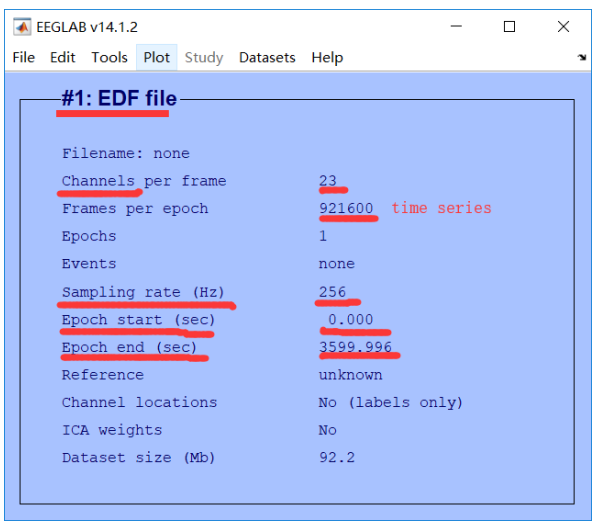This screenshot has width=597, height=525.
Task: Open the File menu
Action: point(24,57)
